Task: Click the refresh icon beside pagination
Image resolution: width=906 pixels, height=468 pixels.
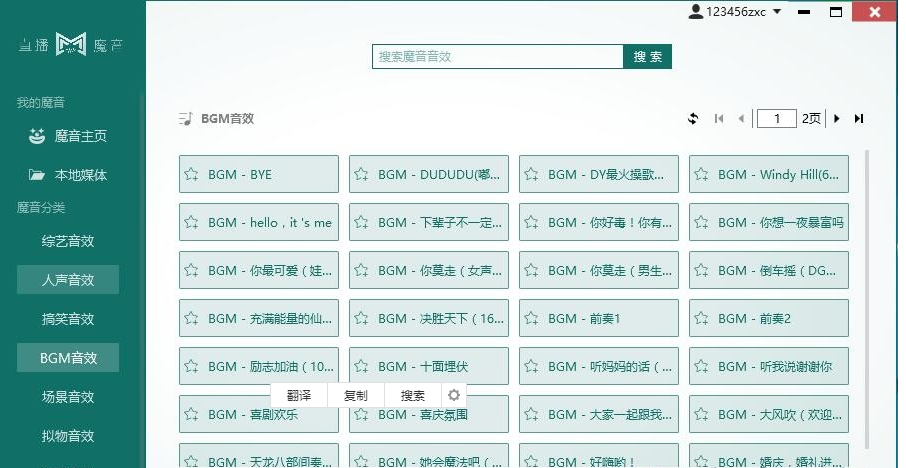Action: 693,119
